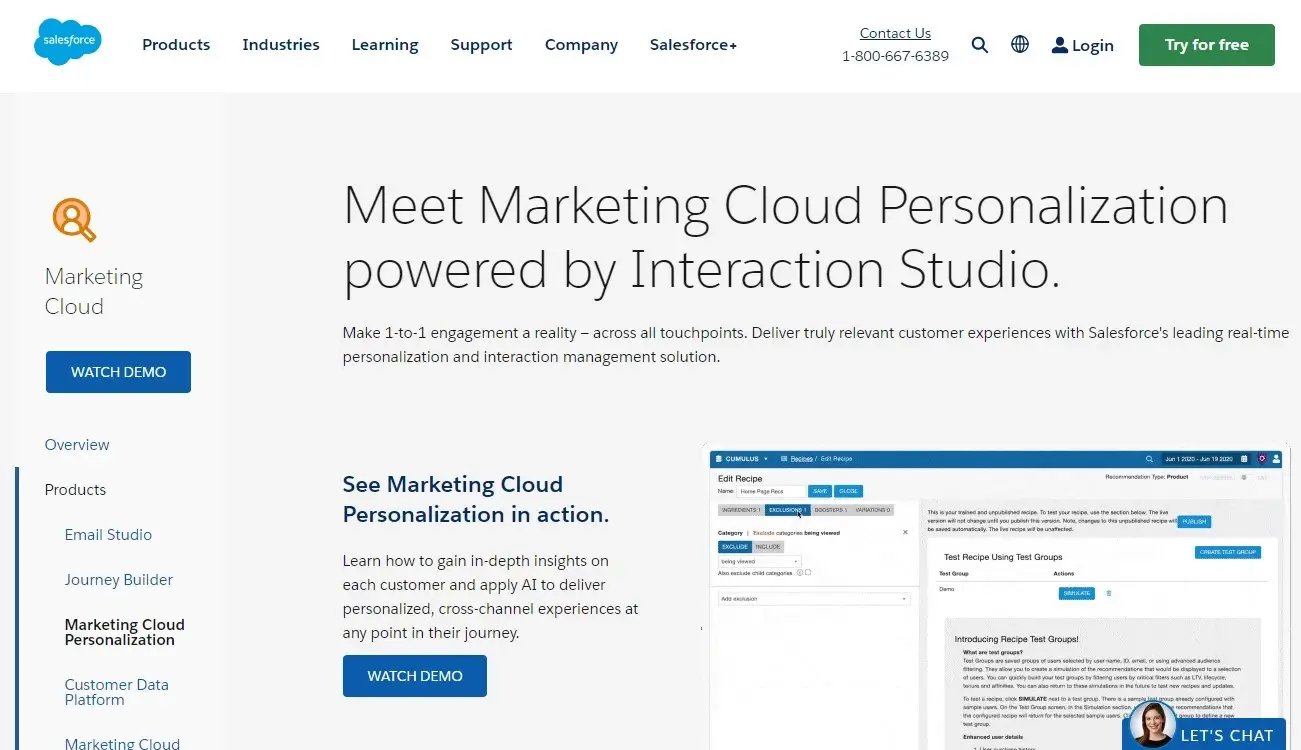
Task: Click the SIMULATE button in demo
Action: click(1077, 593)
